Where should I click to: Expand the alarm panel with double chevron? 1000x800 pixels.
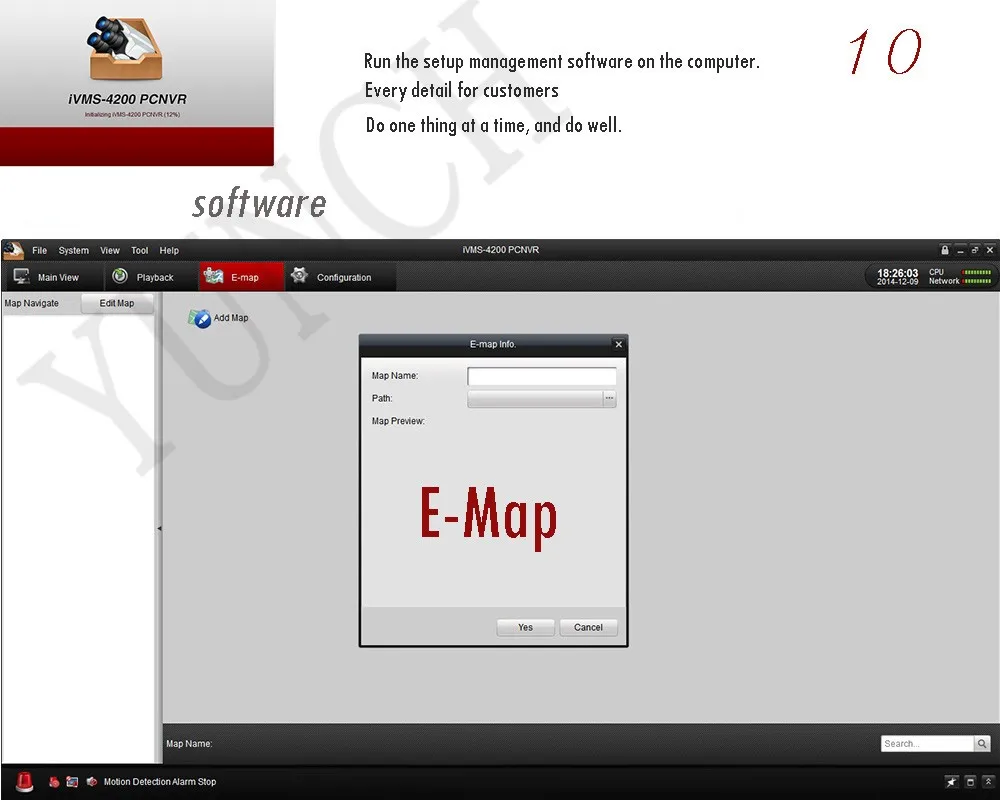988,781
